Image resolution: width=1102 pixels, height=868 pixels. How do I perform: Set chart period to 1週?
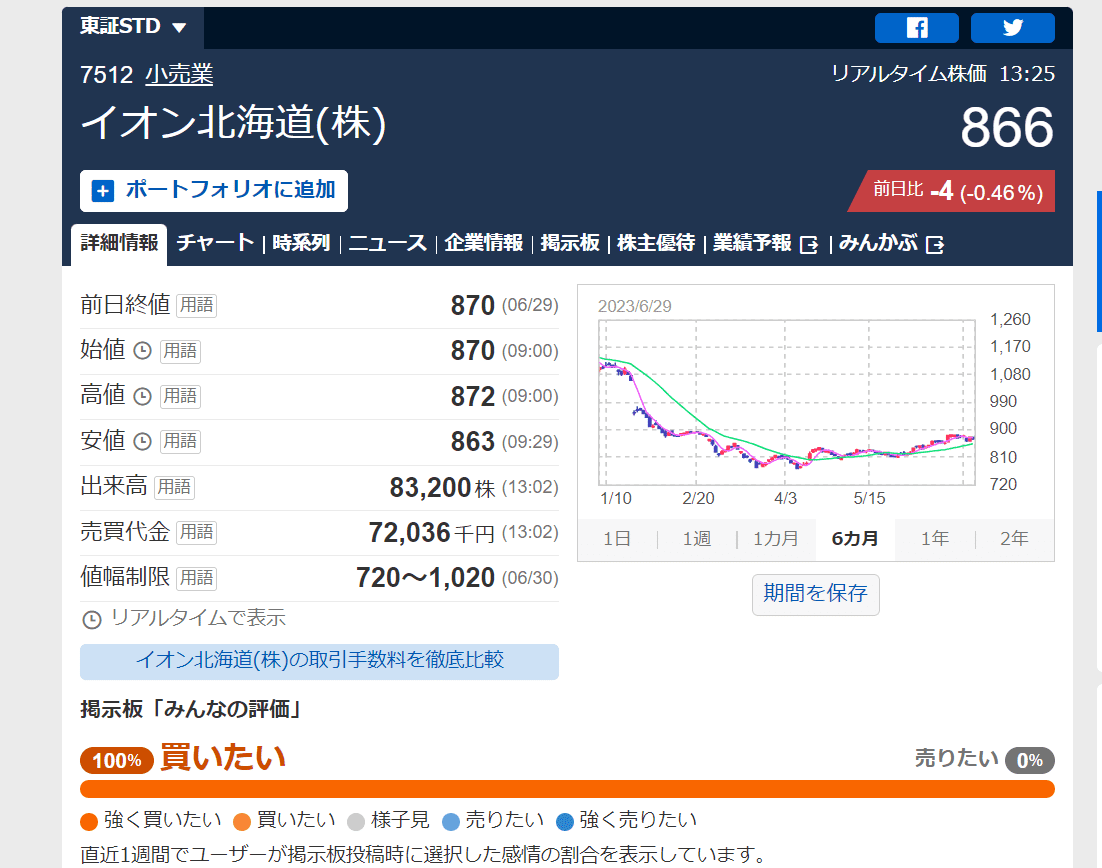696,539
